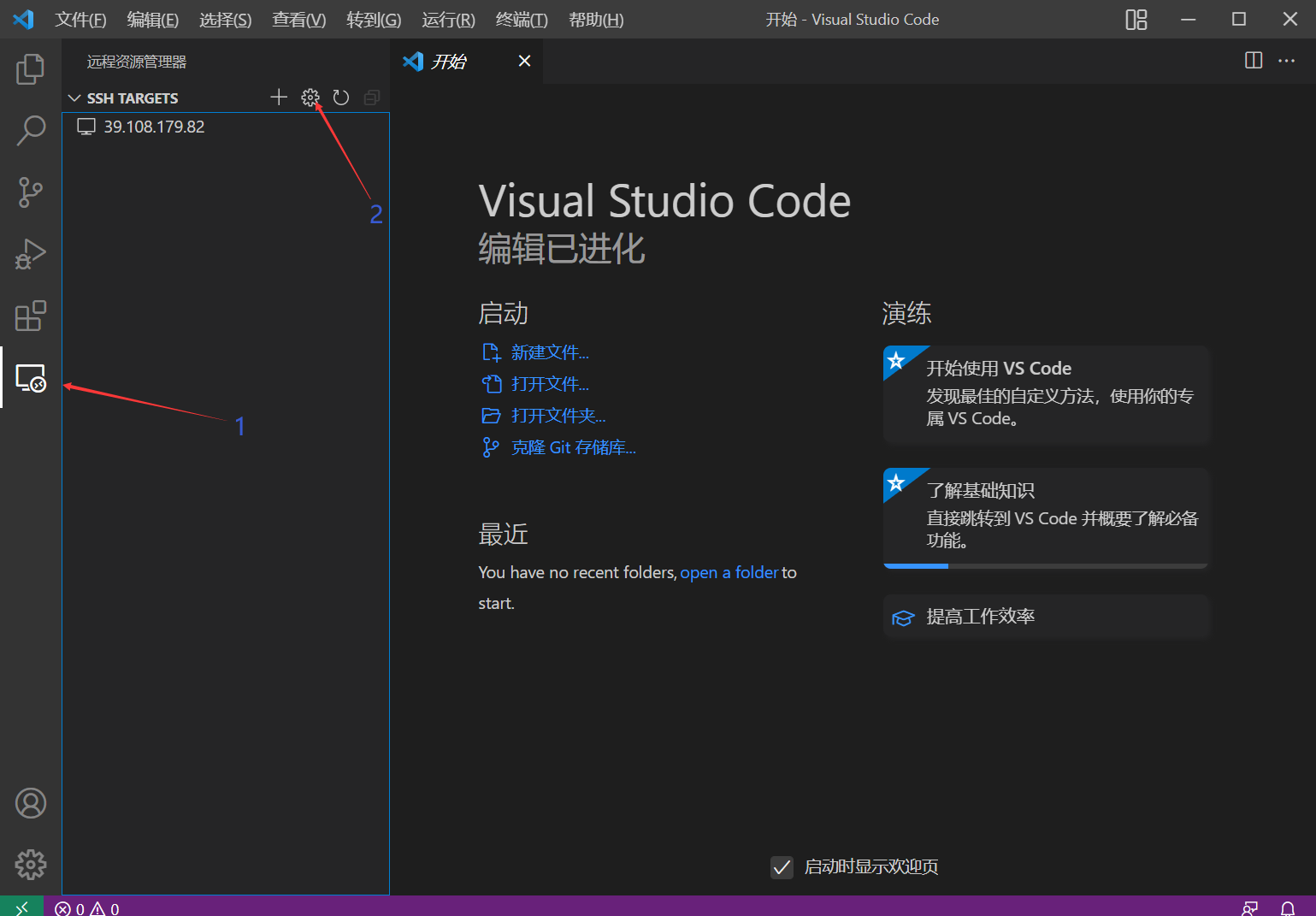This screenshot has height=916, width=1316.
Task: Open the 转到(G) menu
Action: 374,20
